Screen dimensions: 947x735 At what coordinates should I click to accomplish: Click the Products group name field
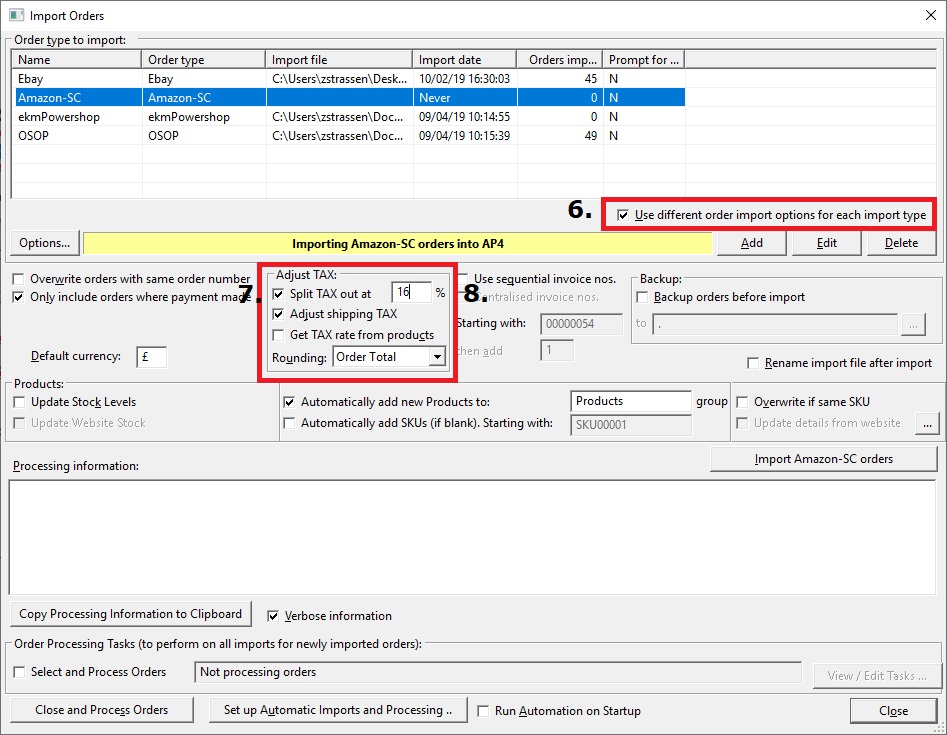(631, 401)
